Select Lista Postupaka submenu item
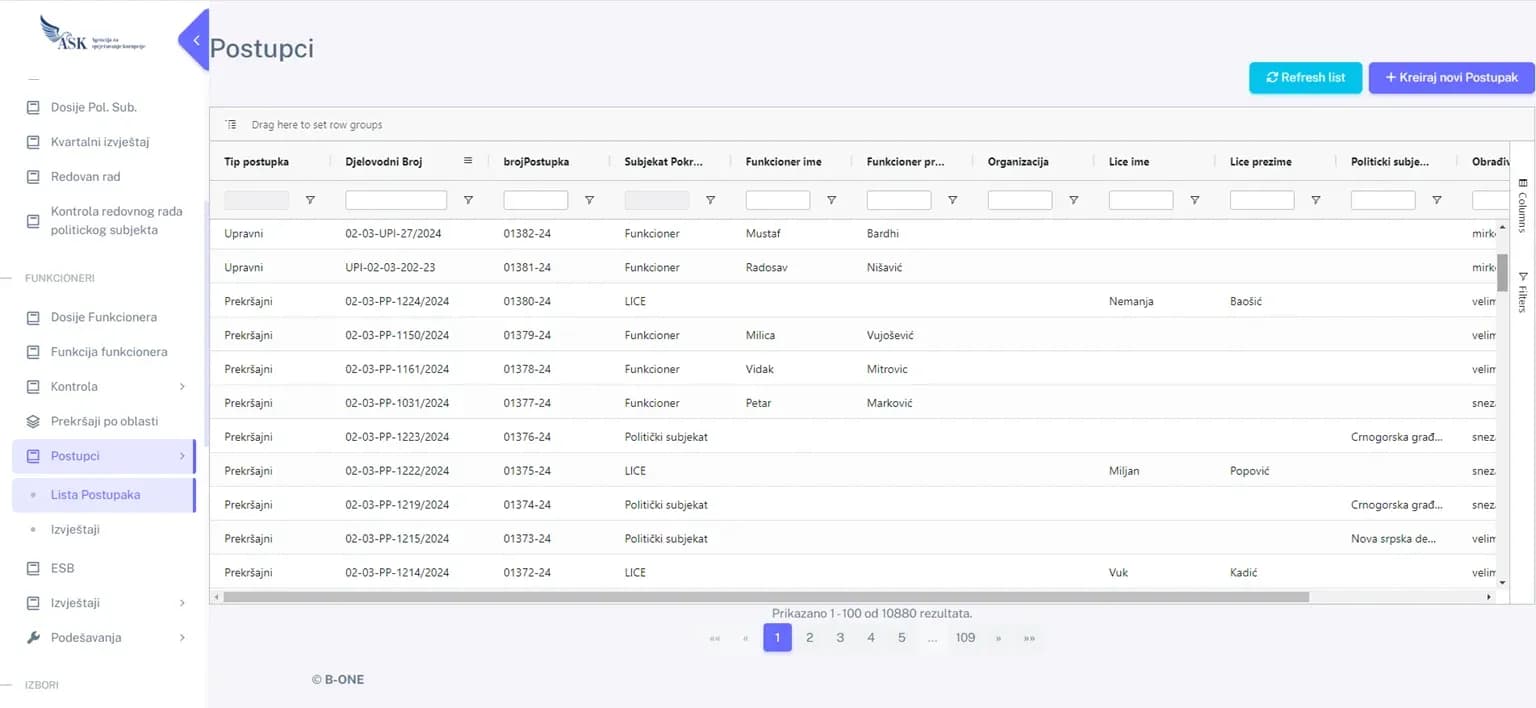This screenshot has height=708, width=1536. pos(104,495)
